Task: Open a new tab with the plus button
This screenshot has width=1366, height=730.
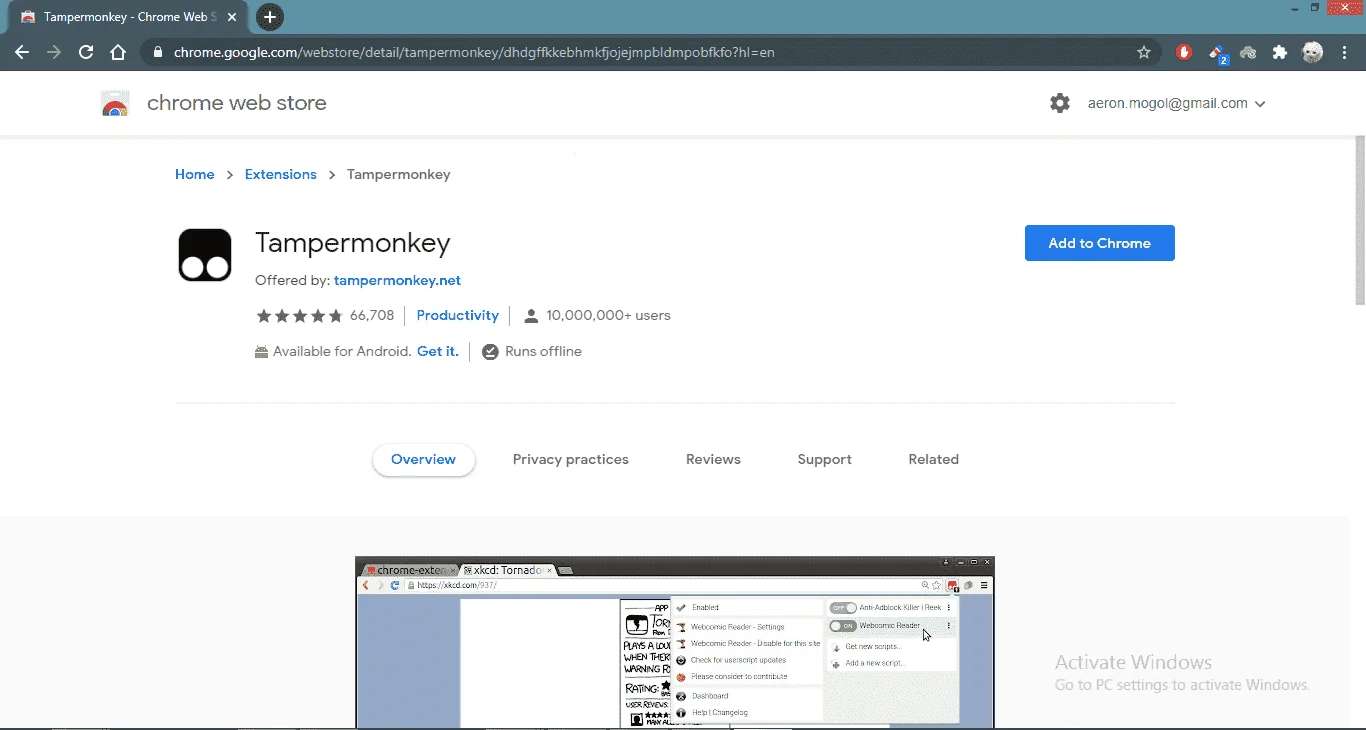Action: 270,17
